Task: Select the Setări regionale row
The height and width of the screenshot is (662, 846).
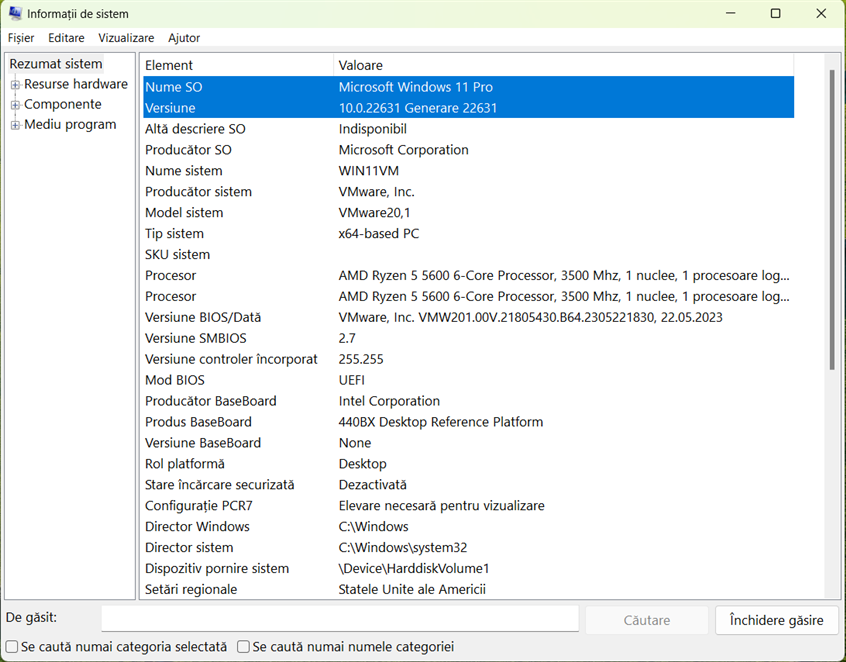Action: [468, 589]
